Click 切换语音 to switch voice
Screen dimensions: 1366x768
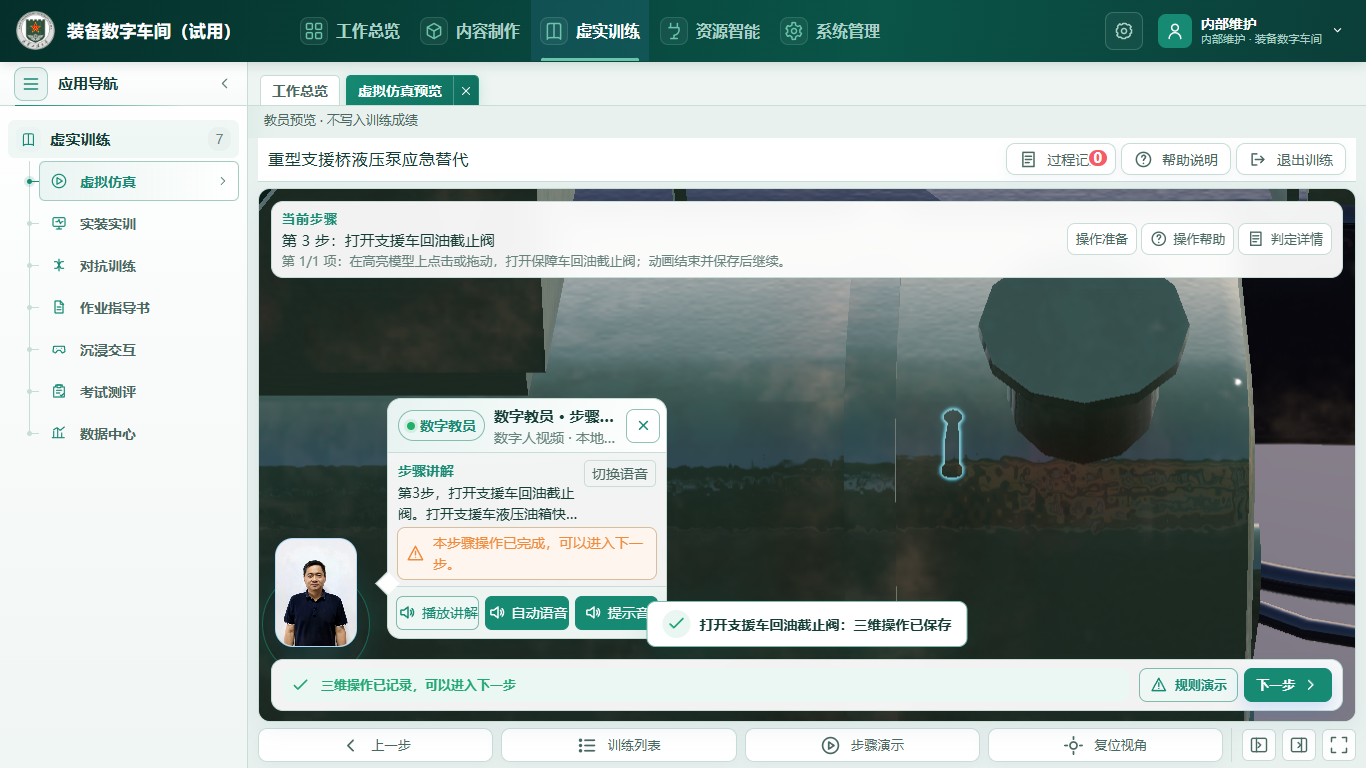(x=620, y=474)
